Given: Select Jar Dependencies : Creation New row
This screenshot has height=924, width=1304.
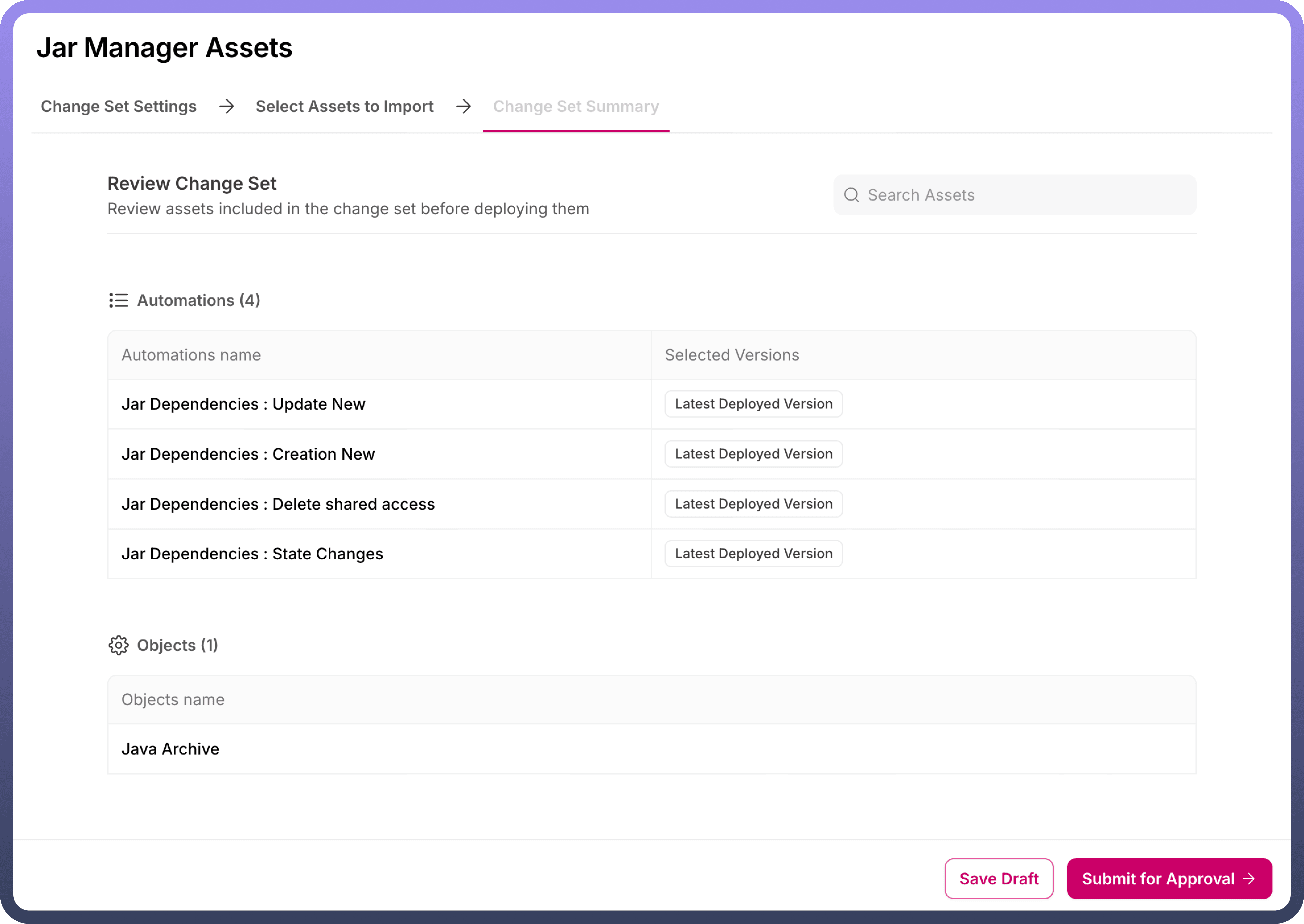Looking at the screenshot, I should (x=248, y=454).
